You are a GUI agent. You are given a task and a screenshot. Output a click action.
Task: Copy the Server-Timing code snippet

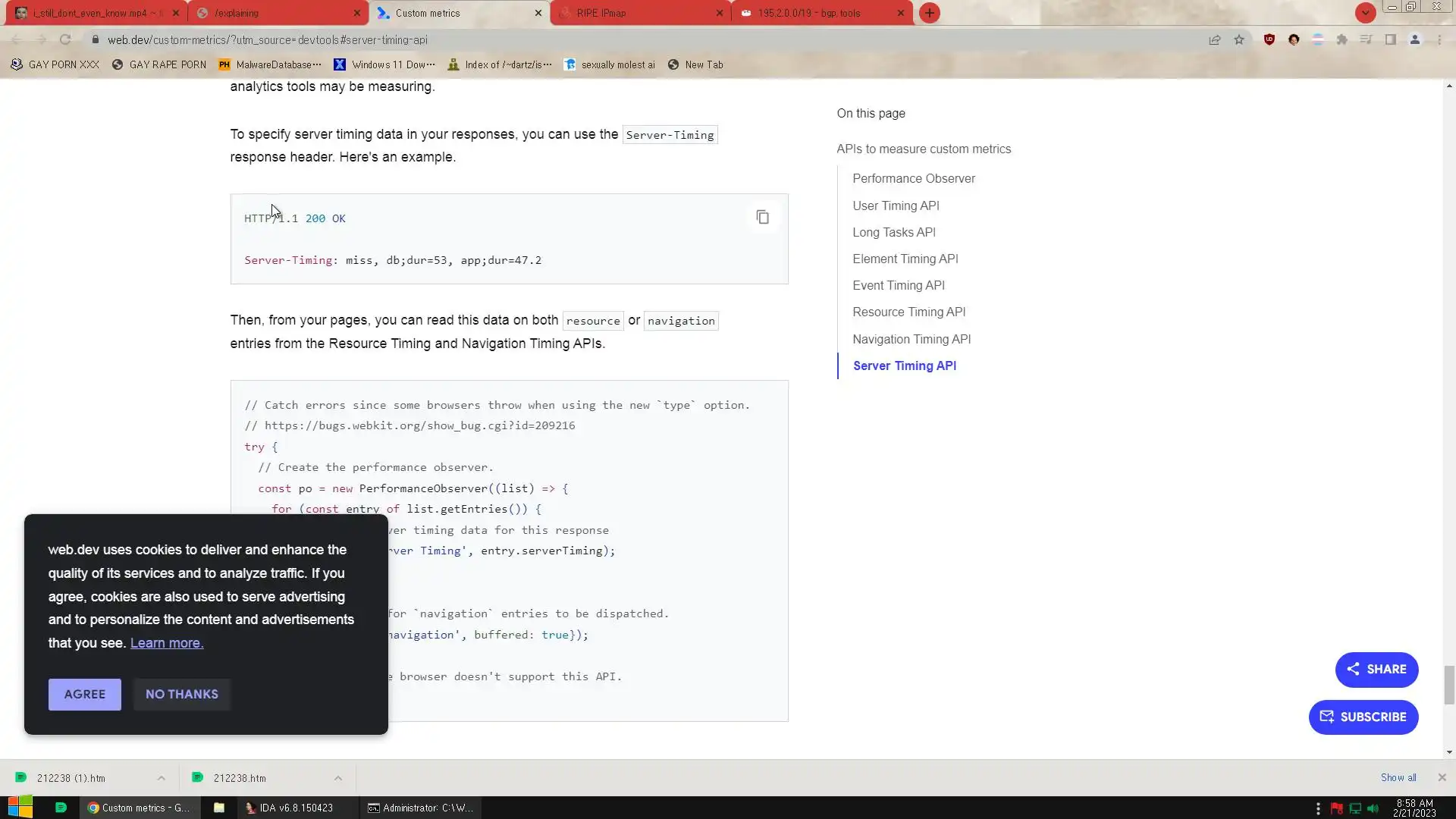tap(762, 218)
